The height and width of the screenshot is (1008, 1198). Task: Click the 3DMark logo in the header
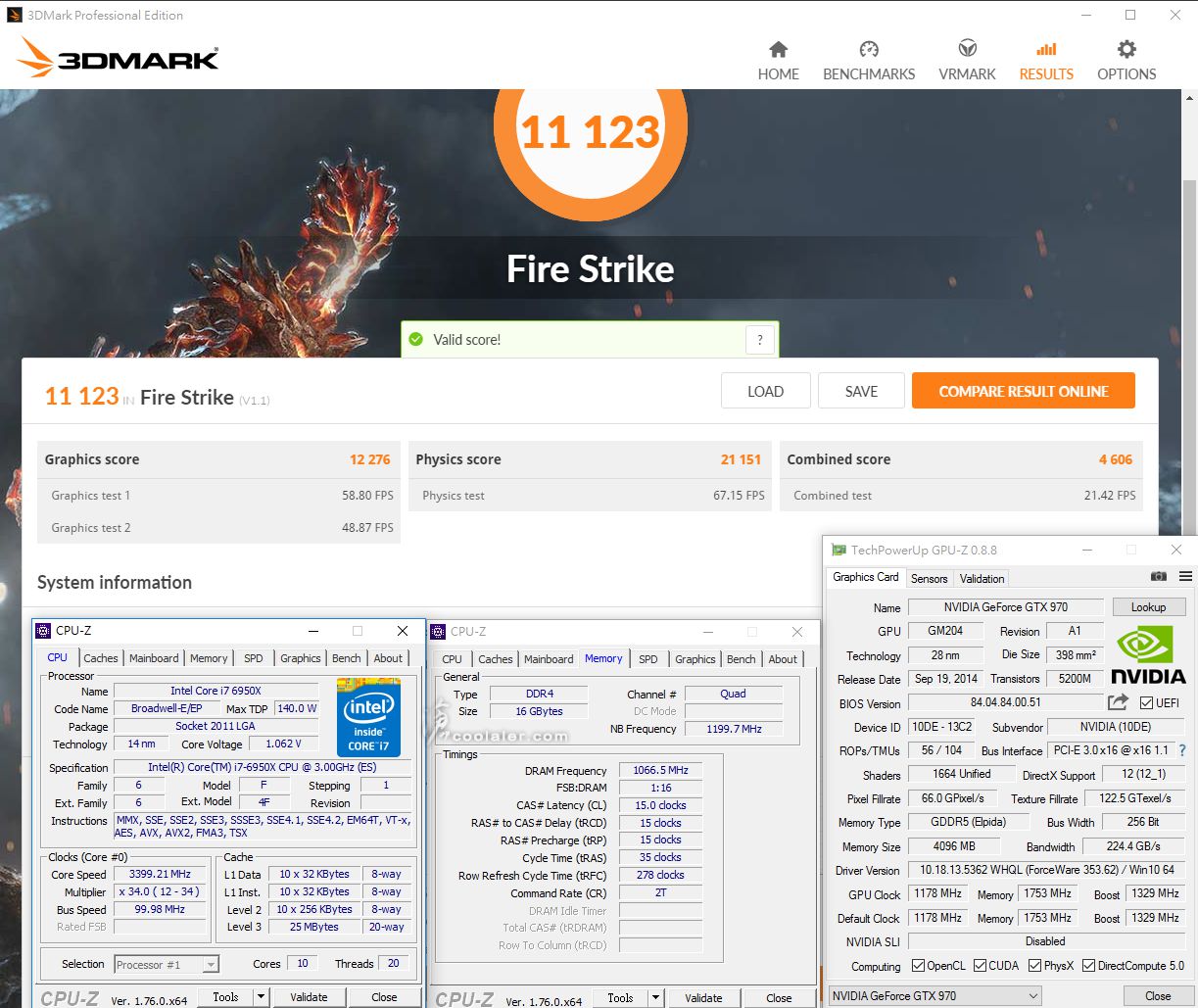pos(118,58)
